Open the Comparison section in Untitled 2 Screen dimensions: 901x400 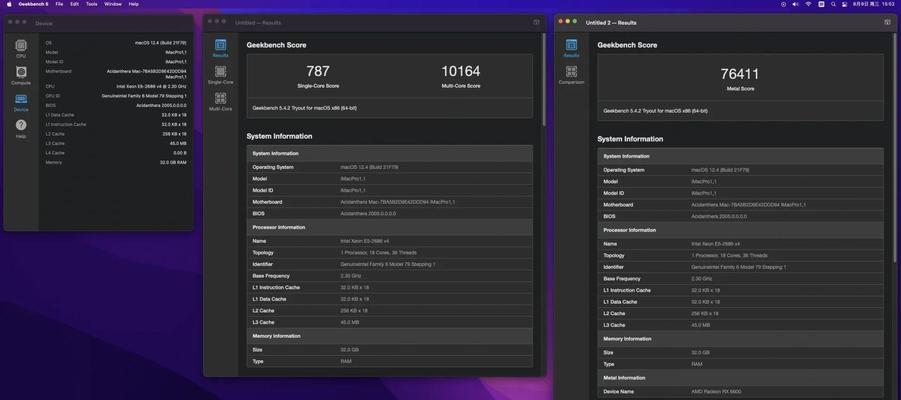pyautogui.click(x=571, y=75)
